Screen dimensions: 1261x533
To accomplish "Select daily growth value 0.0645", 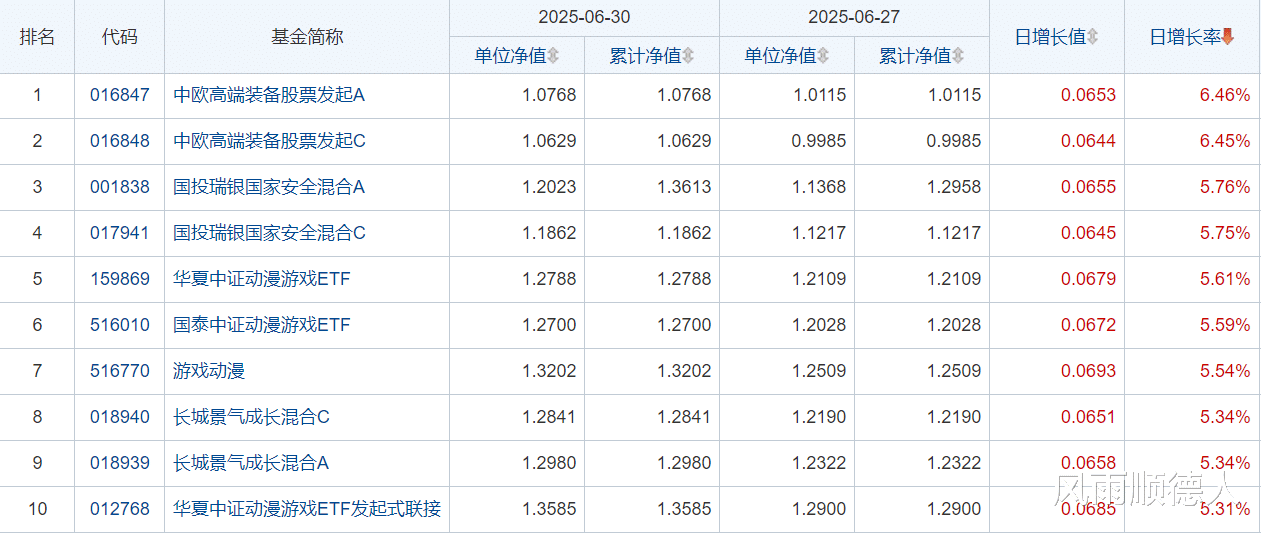I will point(1088,233).
